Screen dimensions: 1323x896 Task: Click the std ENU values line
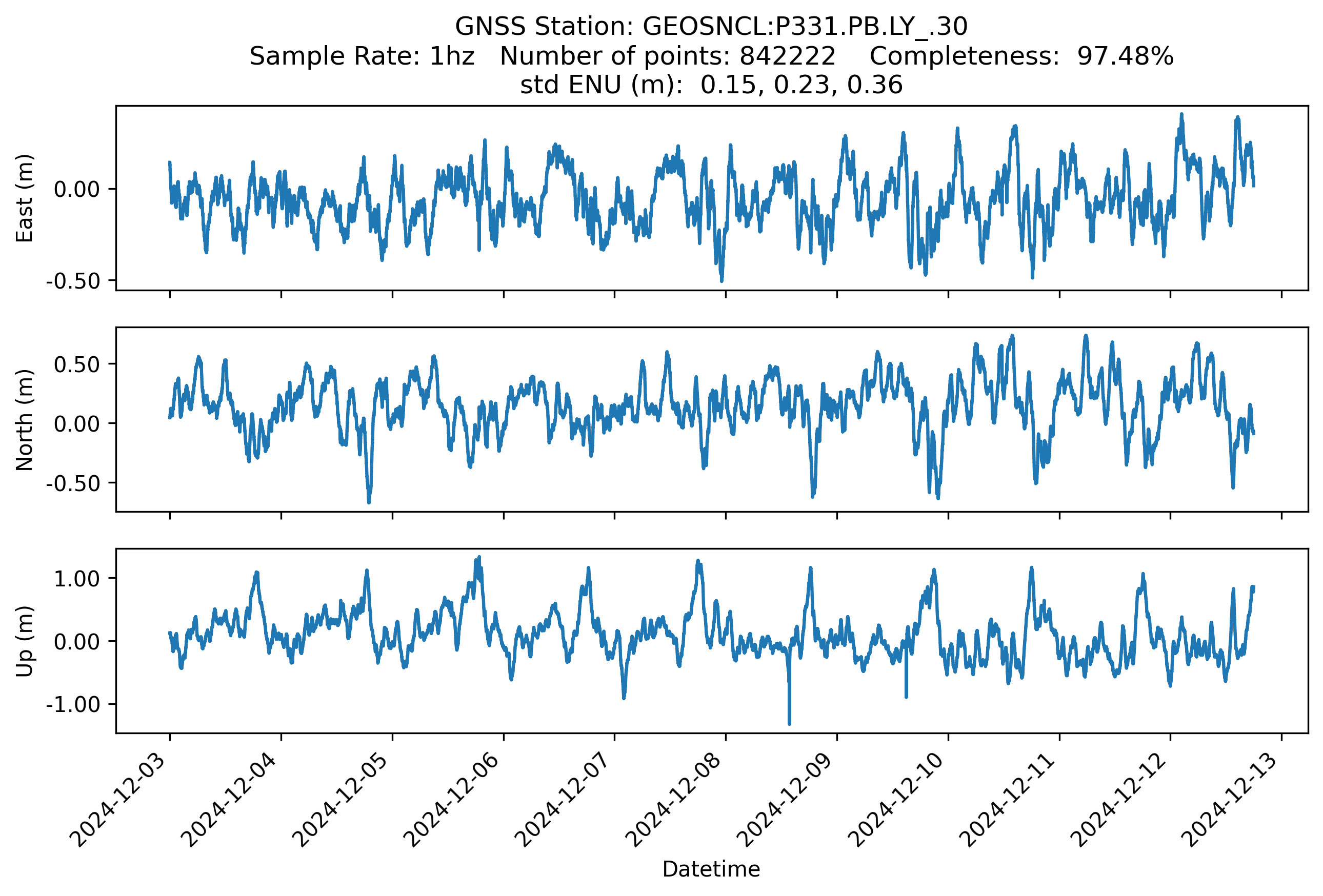tap(711, 85)
